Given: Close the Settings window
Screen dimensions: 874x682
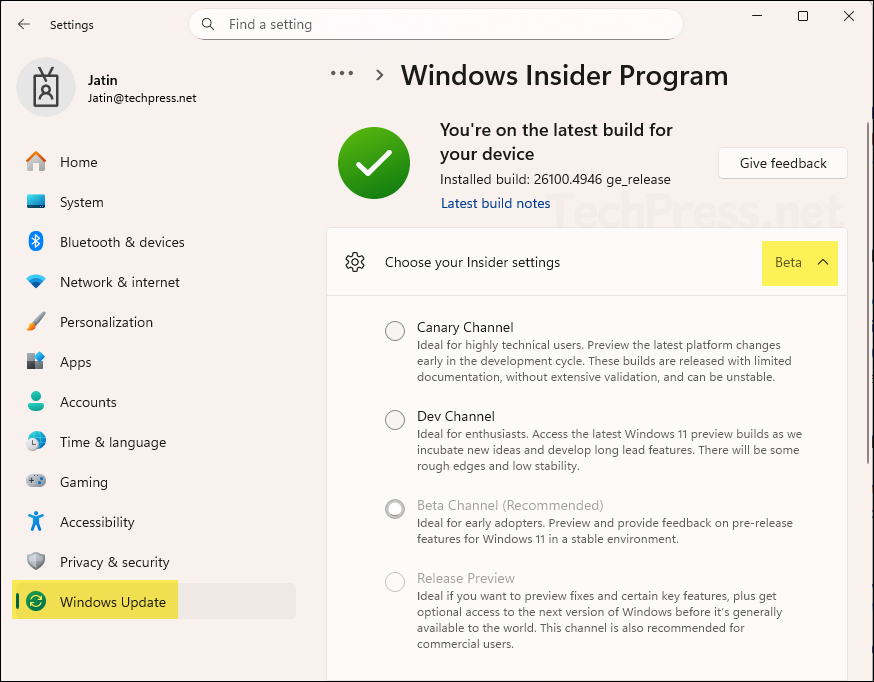Looking at the screenshot, I should coord(848,16).
